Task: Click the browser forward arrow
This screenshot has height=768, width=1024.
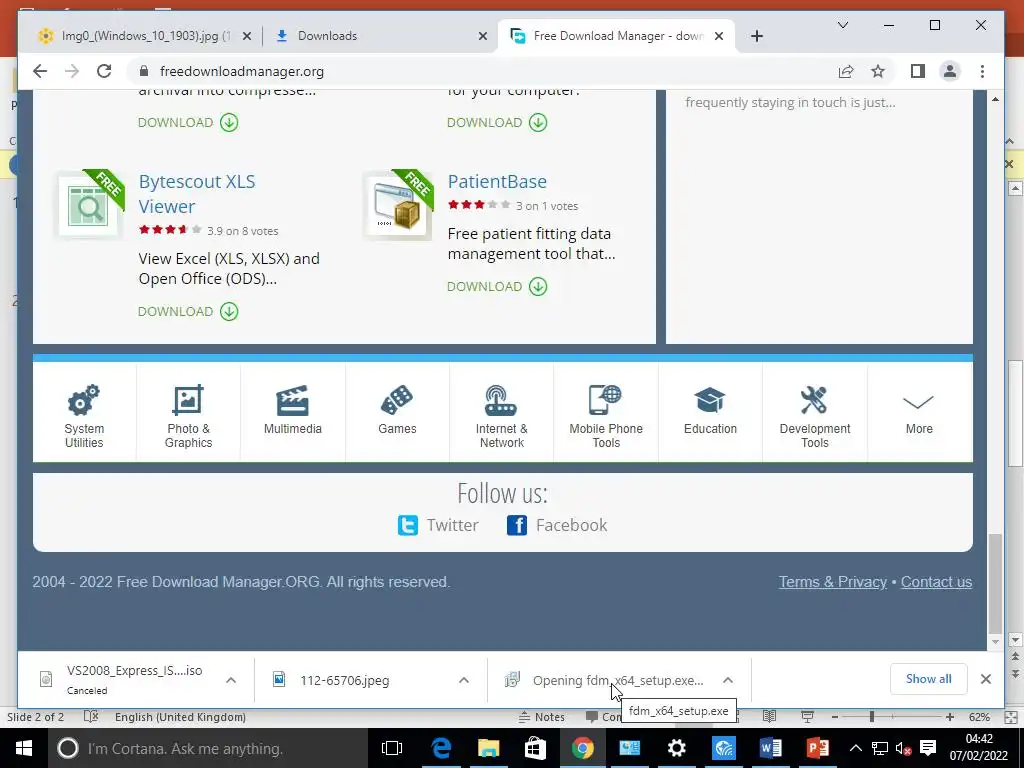Action: coord(72,71)
